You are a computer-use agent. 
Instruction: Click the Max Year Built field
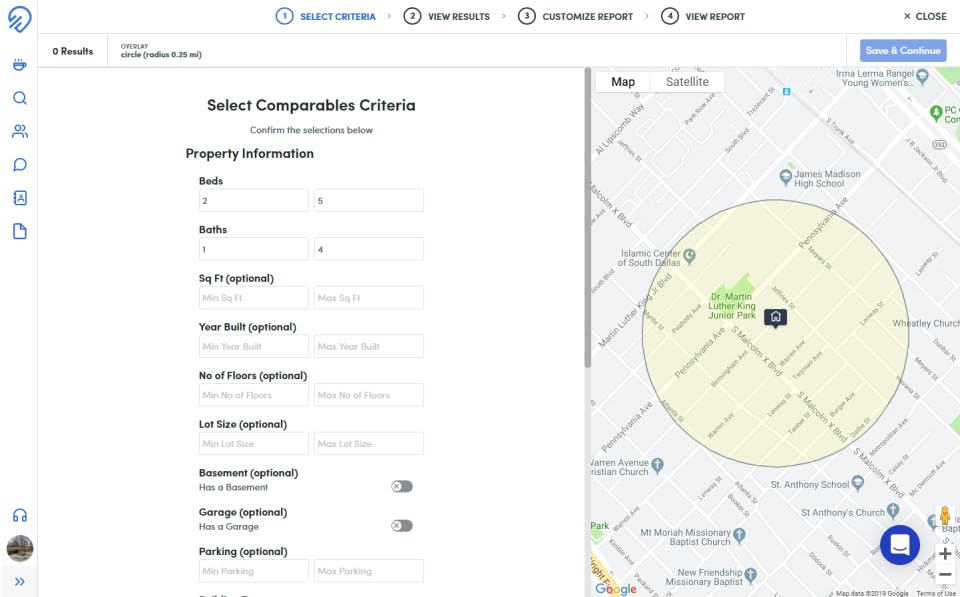coord(368,347)
